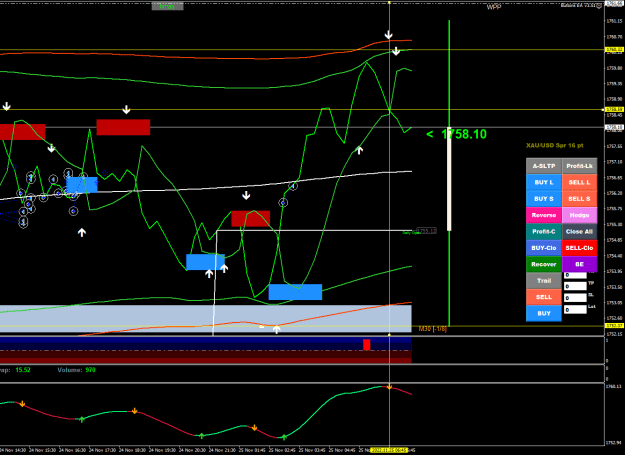Close all trades with Close All
The width and height of the screenshot is (625, 455).
click(x=580, y=231)
